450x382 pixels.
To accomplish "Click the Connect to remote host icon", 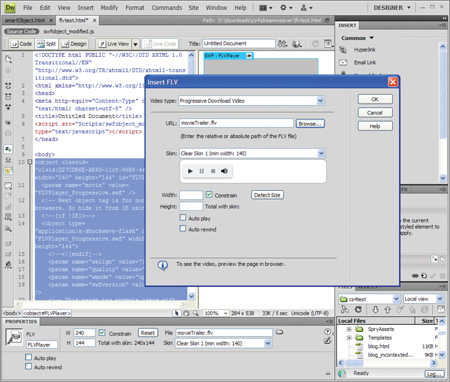I will point(345,310).
